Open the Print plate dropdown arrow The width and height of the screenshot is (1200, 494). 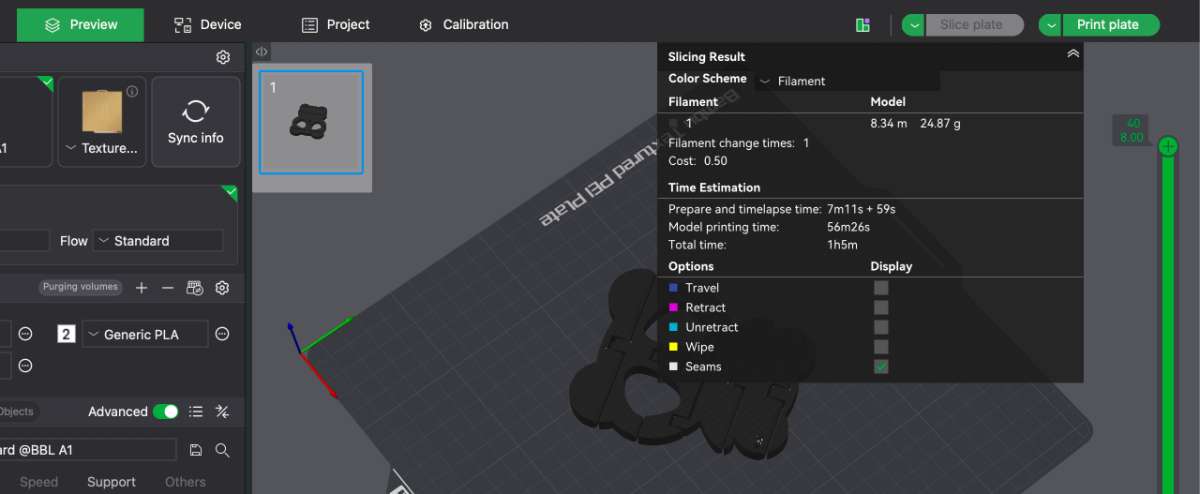pyautogui.click(x=1050, y=25)
